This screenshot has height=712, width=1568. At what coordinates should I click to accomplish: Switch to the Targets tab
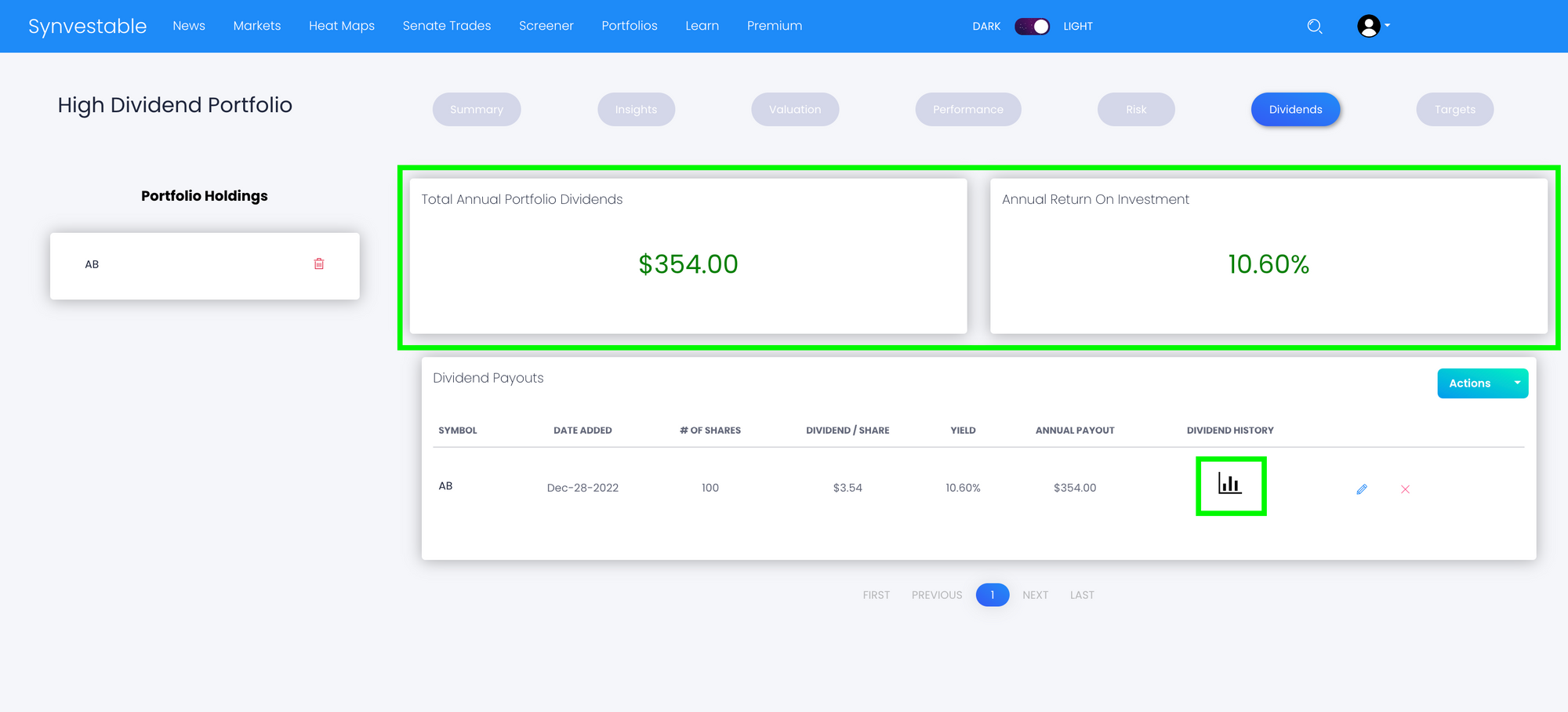(1455, 110)
